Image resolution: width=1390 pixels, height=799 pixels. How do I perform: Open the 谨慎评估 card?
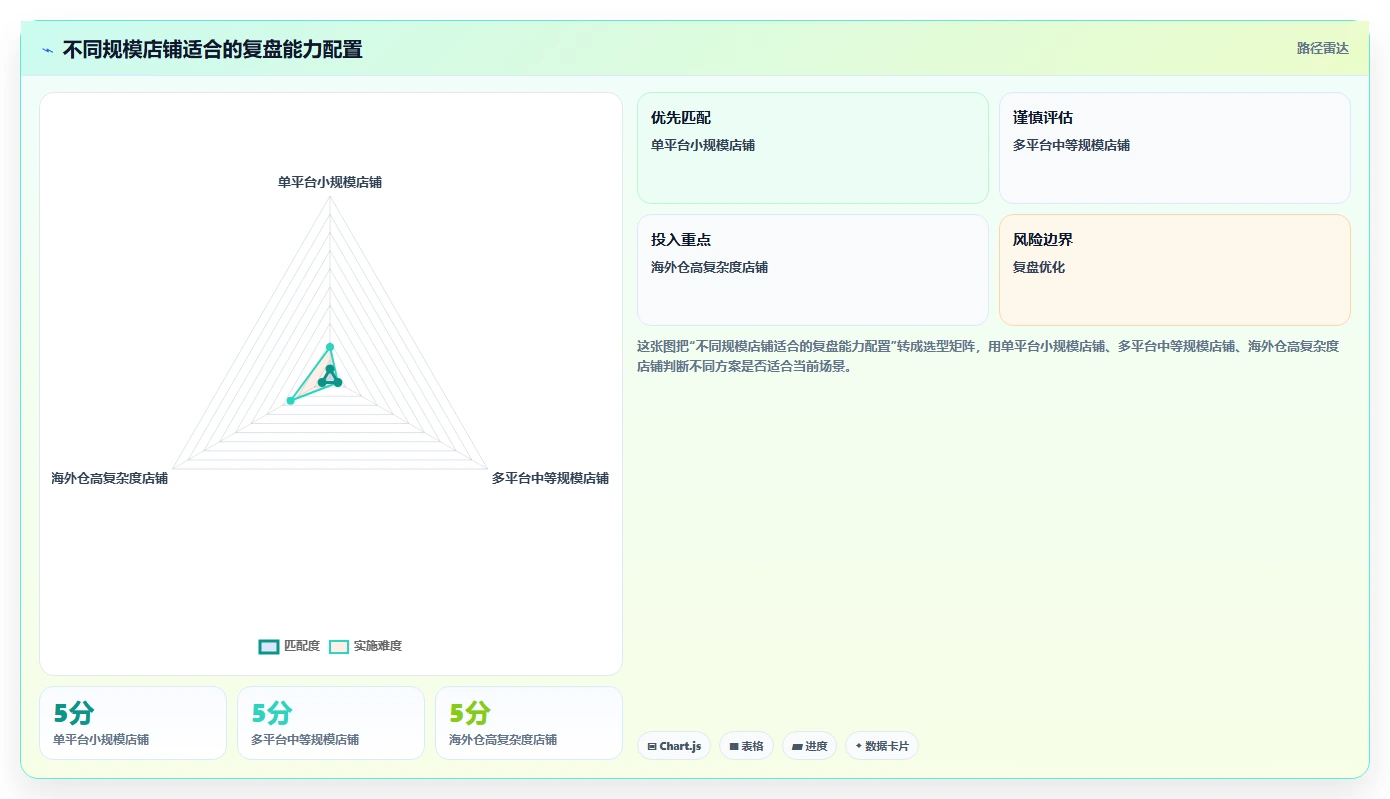coord(1175,148)
